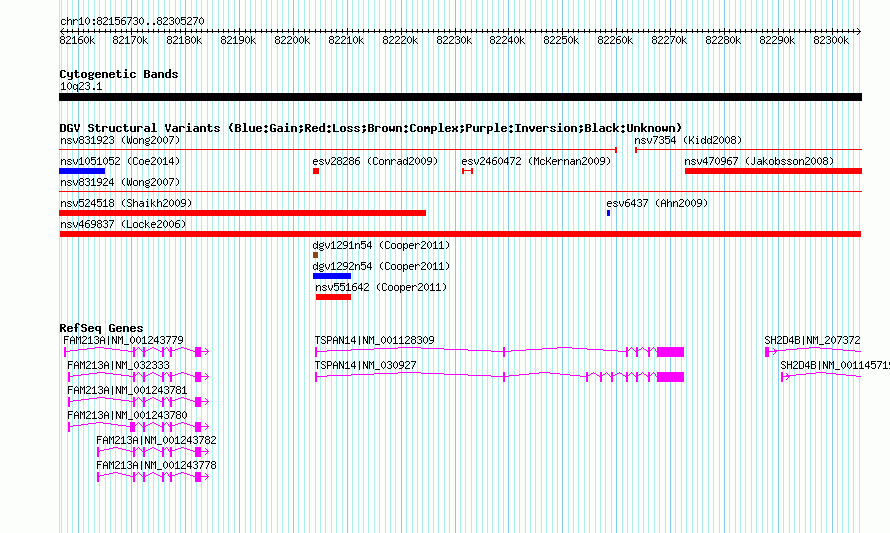Click the 10q23.1 cytogenetic band bar

pos(460,97)
